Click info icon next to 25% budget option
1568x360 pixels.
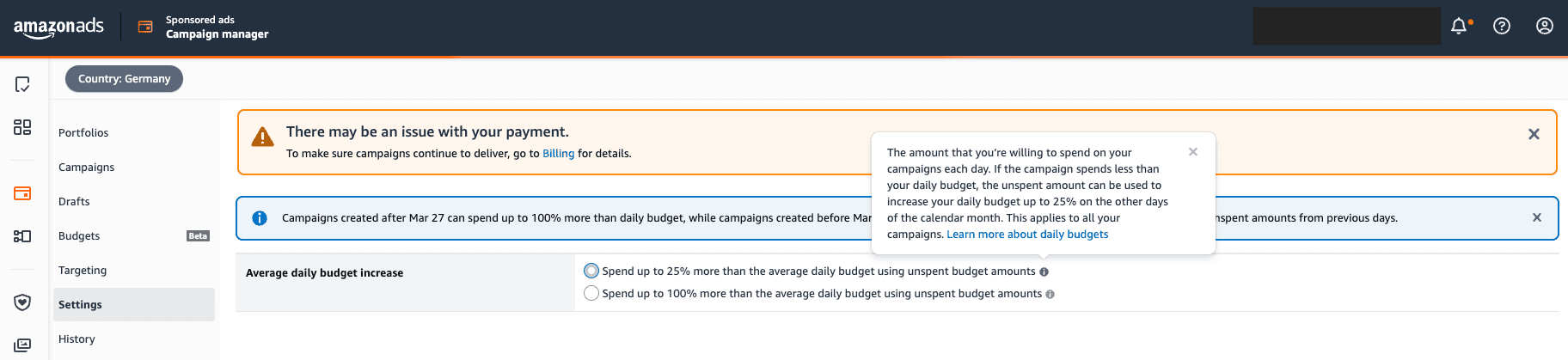tap(1044, 272)
